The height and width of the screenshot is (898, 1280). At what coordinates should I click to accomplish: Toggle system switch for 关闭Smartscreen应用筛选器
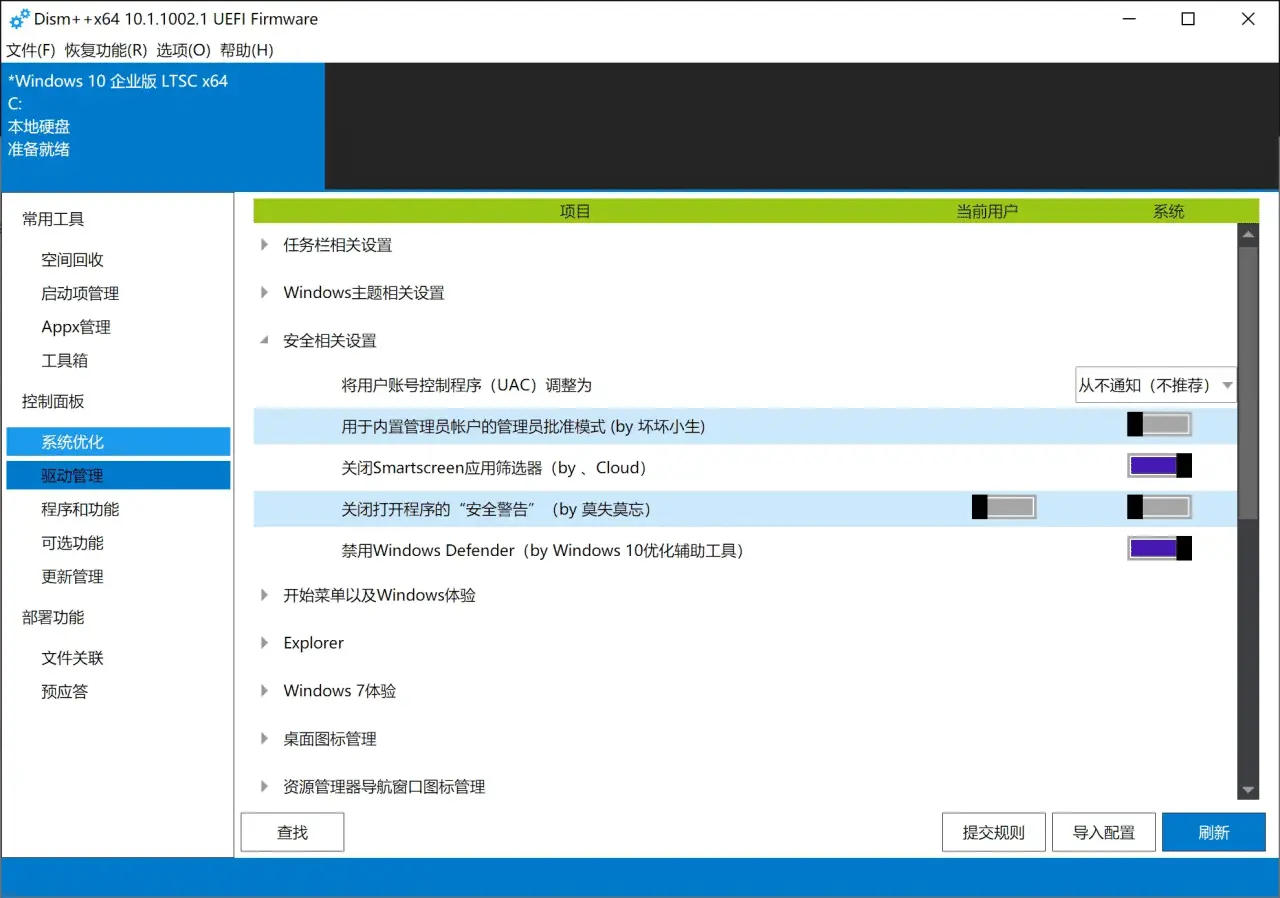(x=1159, y=466)
